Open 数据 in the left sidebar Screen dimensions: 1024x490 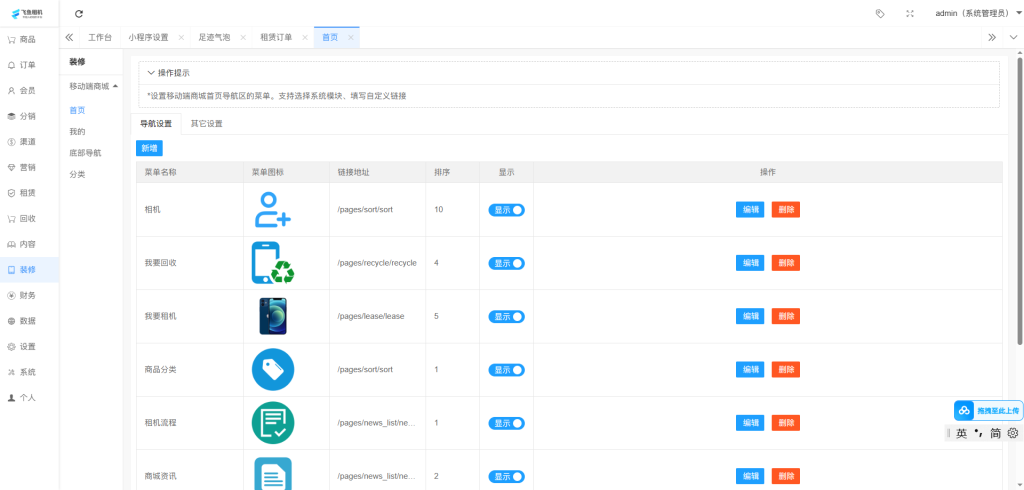tap(29, 321)
